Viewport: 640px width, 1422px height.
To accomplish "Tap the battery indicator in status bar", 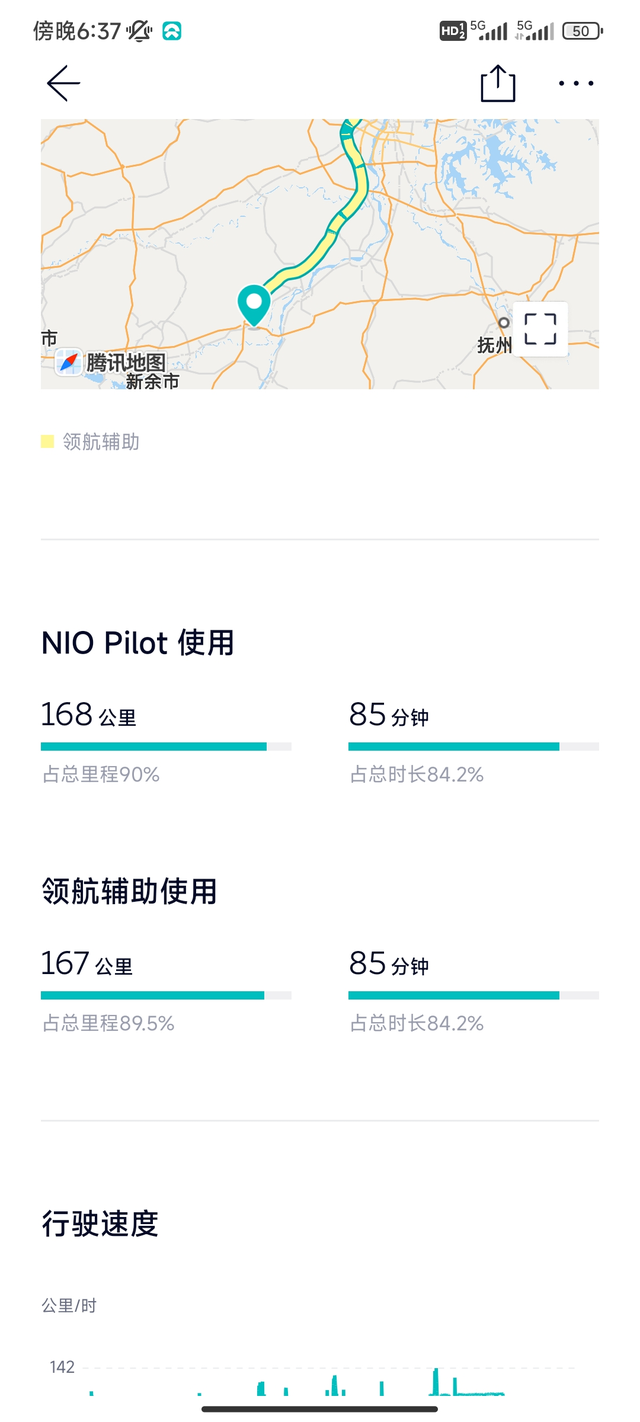I will [x=581, y=31].
